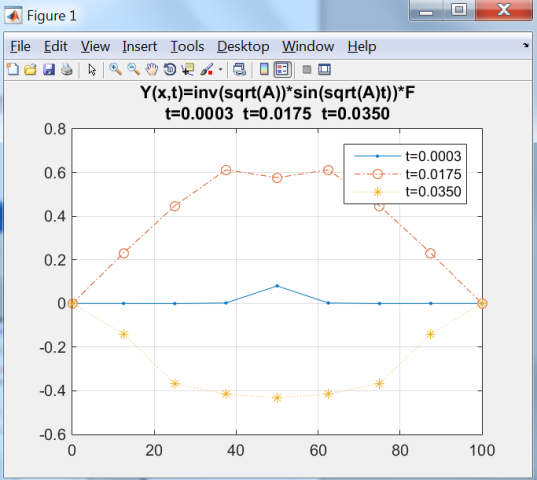Open file with folder icon
The width and height of the screenshot is (537, 480).
30,70
